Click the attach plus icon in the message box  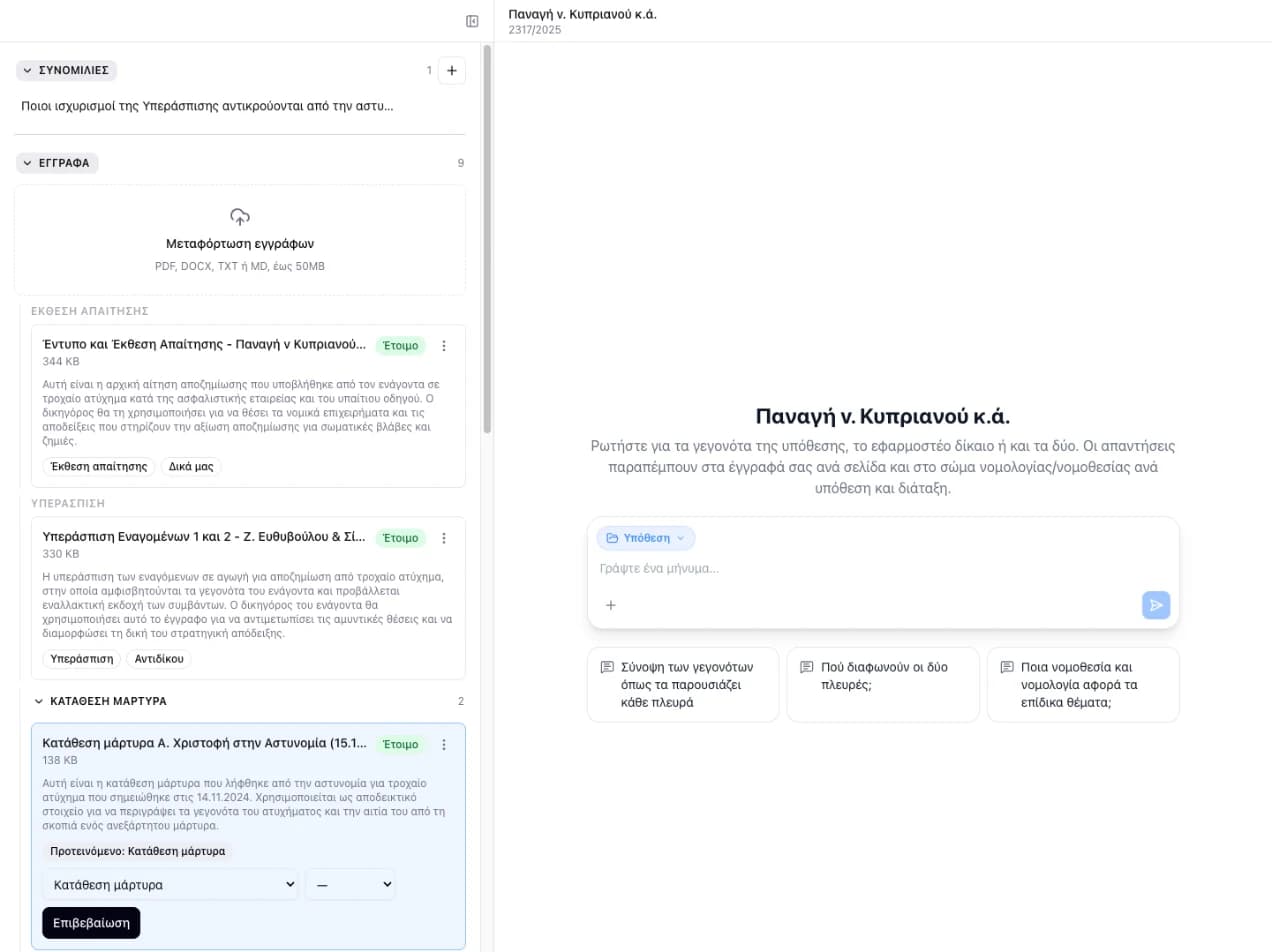(611, 605)
